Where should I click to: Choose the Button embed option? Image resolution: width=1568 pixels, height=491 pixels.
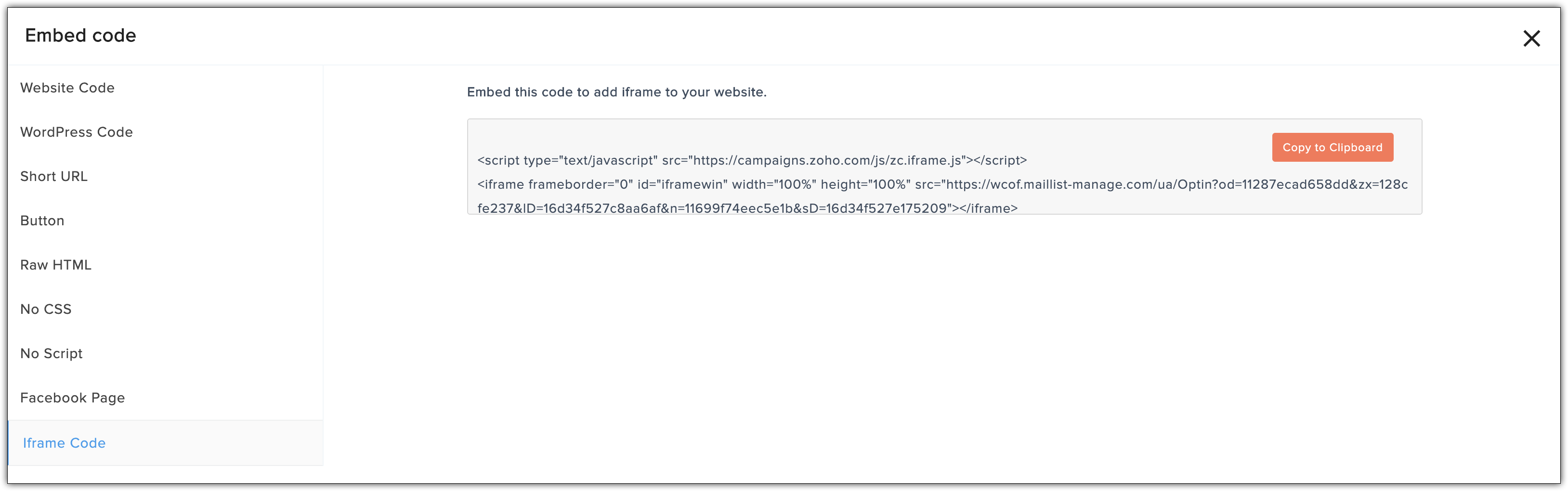[42, 221]
